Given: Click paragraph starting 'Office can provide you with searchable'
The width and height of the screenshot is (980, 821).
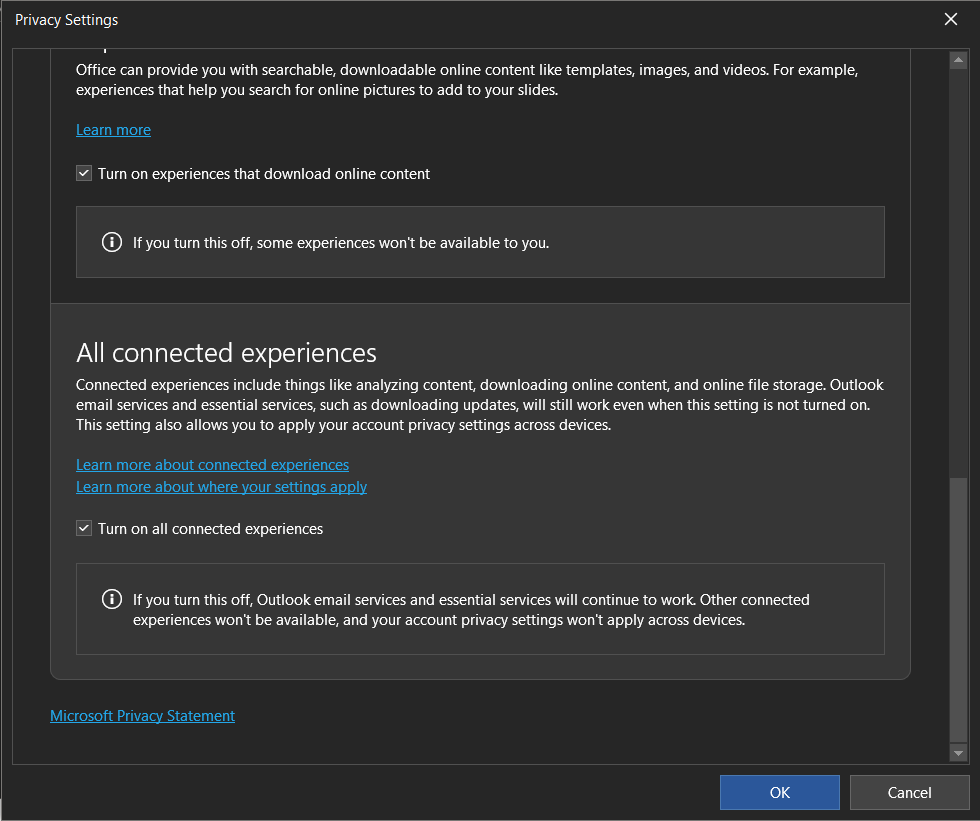Looking at the screenshot, I should coord(467,80).
